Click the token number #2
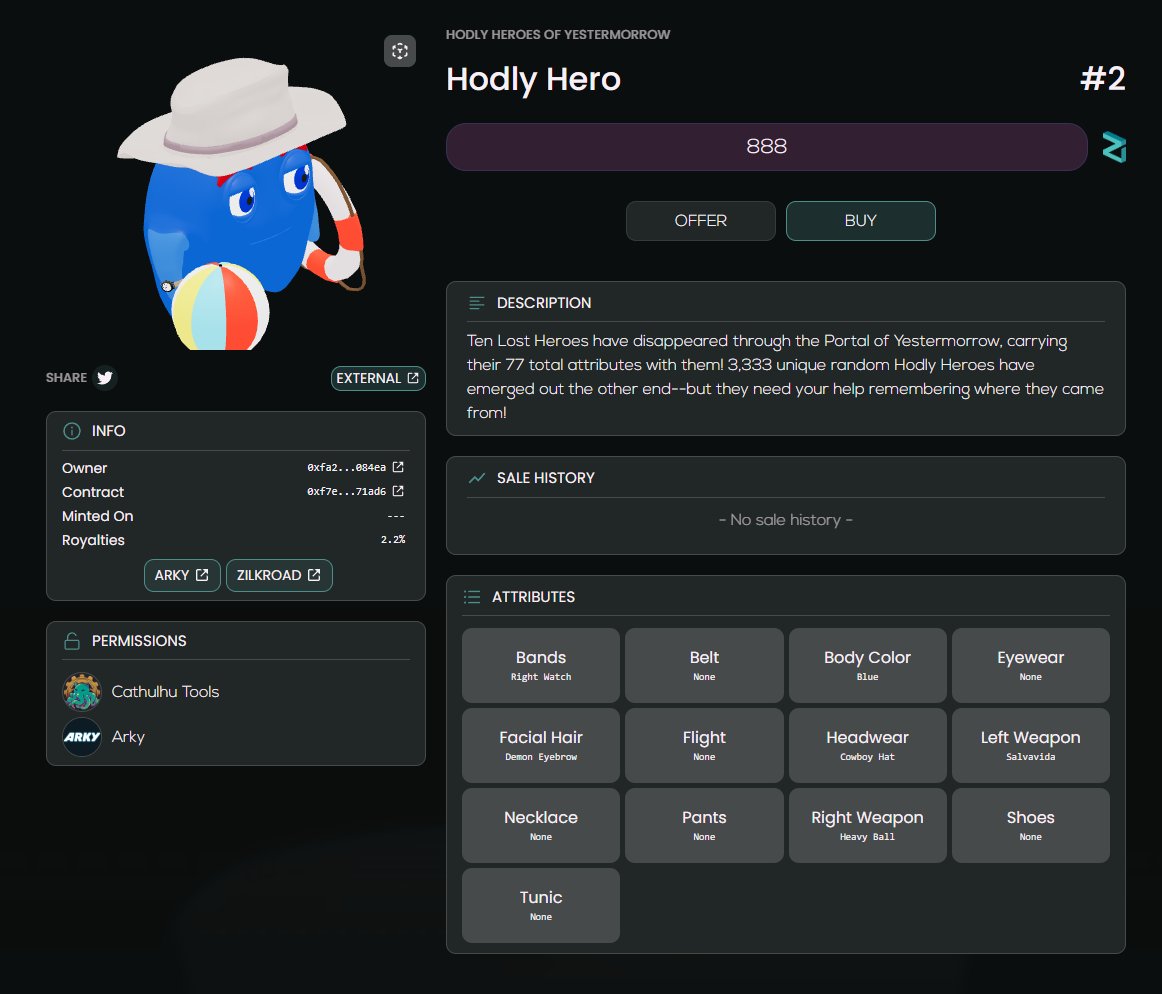1162x994 pixels. click(x=1103, y=79)
